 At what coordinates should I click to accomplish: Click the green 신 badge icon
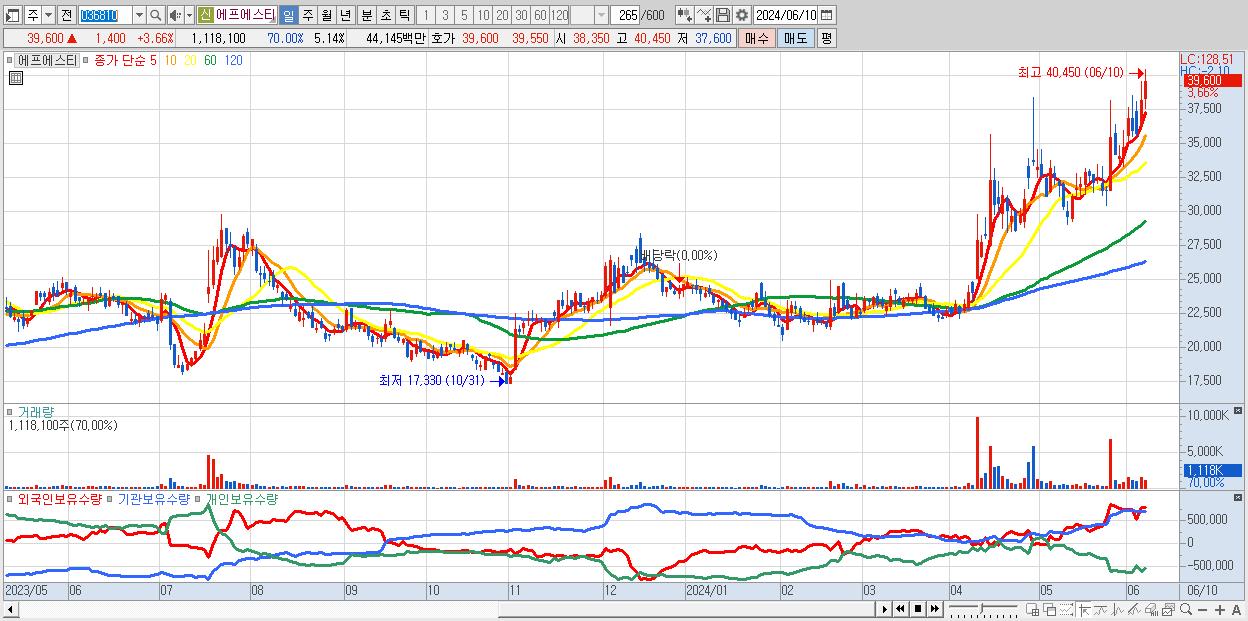tap(205, 15)
